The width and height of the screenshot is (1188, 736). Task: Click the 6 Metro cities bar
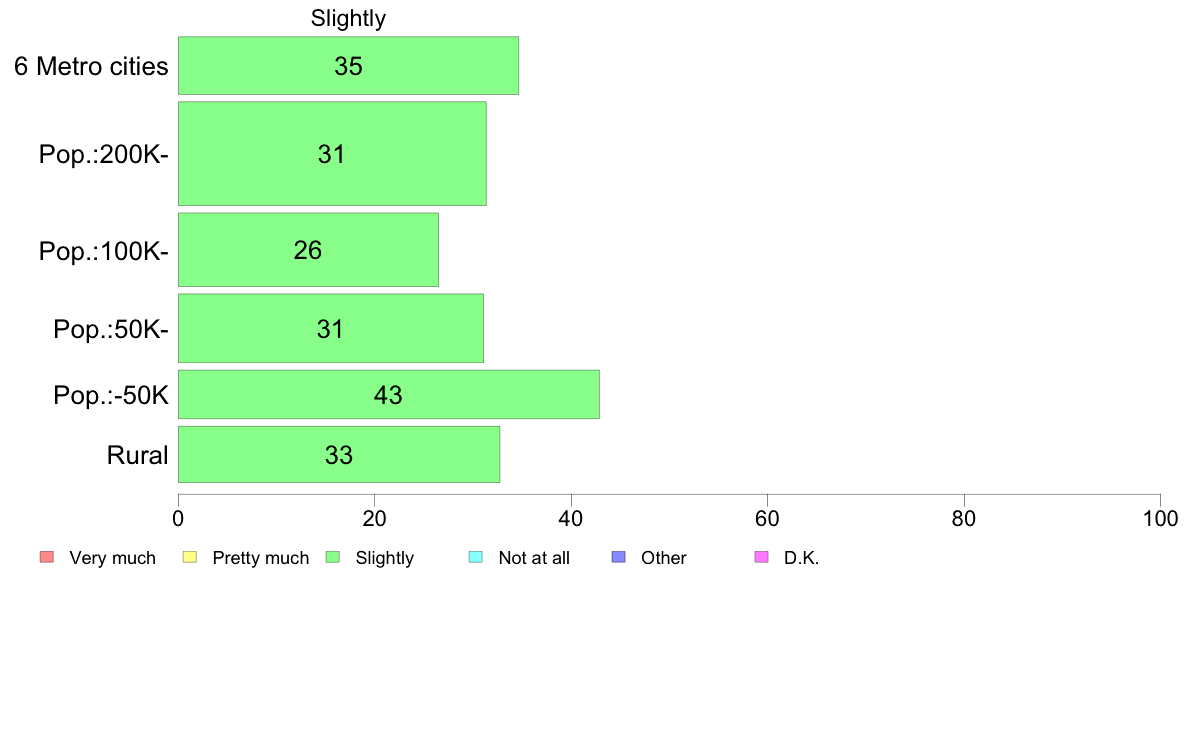(x=349, y=66)
